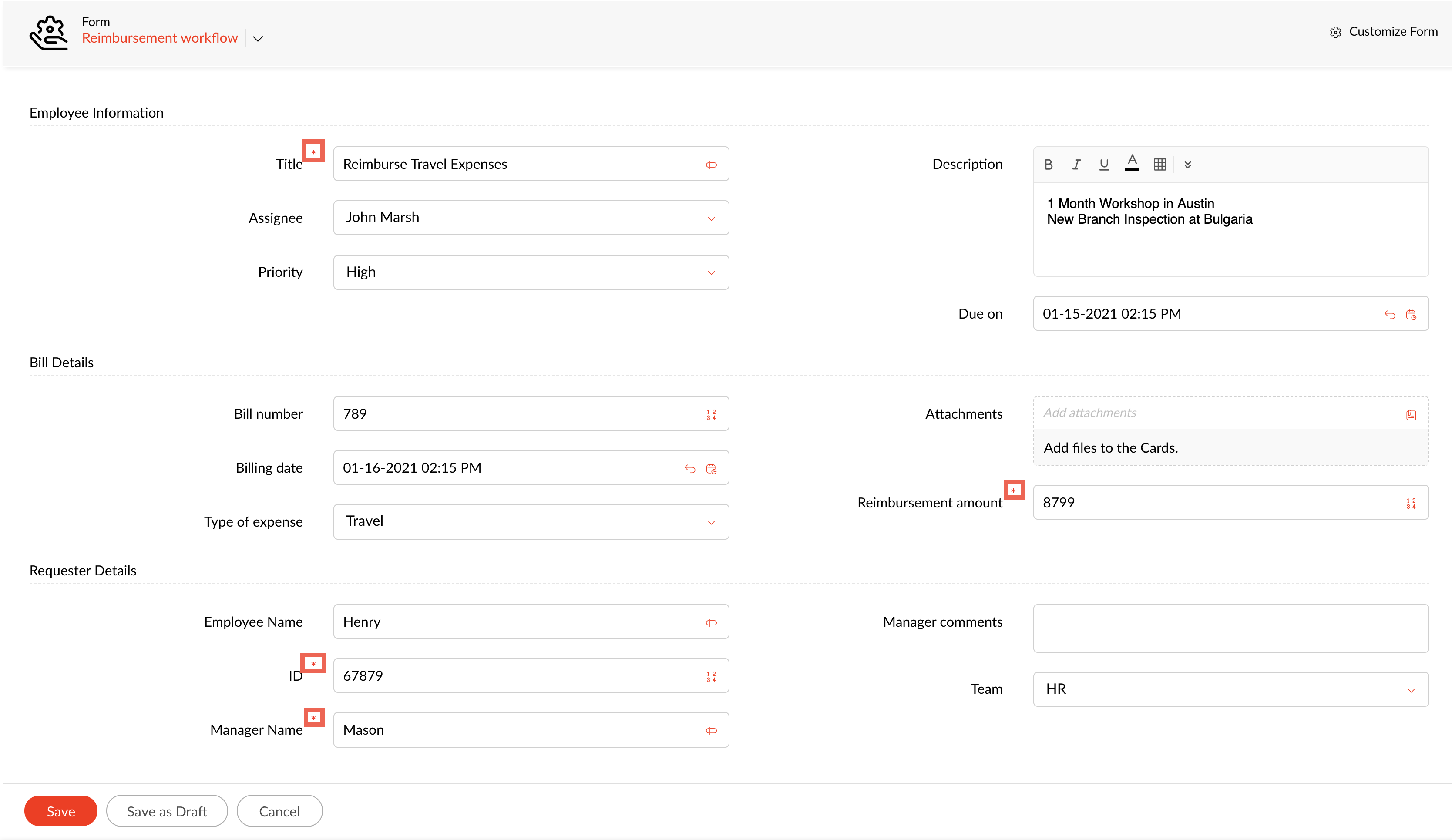Open the Due on calendar picker icon
The height and width of the screenshot is (840, 1452).
(x=1411, y=315)
